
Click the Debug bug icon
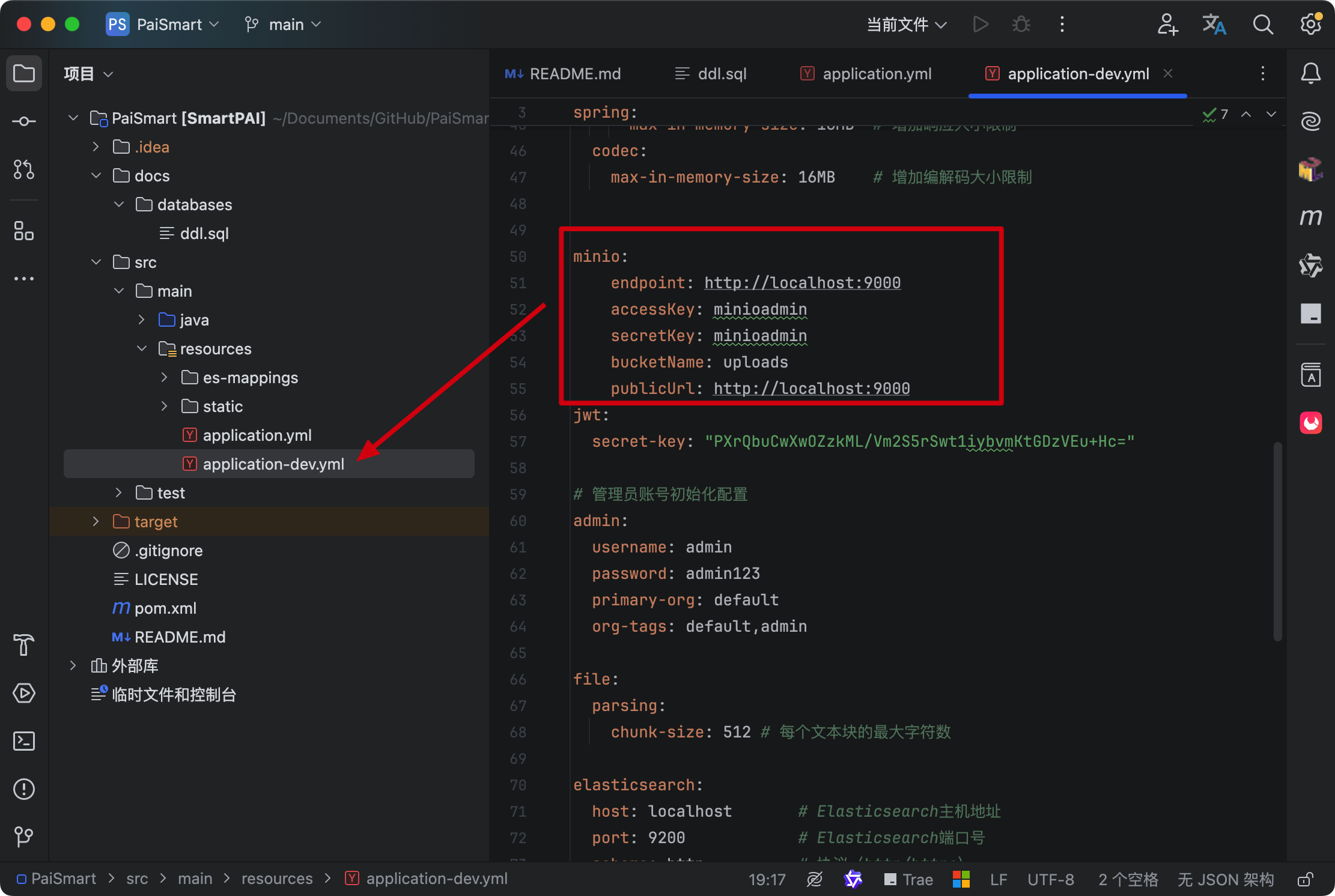tap(1021, 25)
